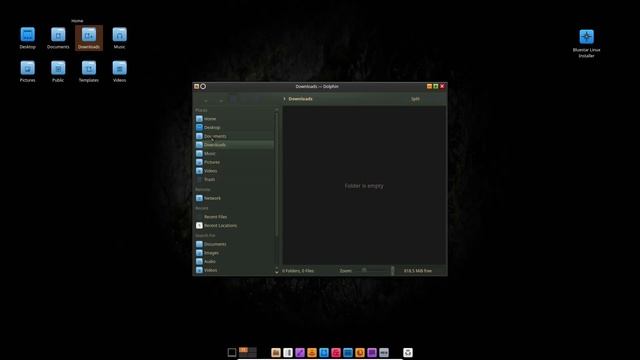The image size is (640, 360).
Task: Click the Places panel vertical scrollbar
Action: tap(277, 173)
